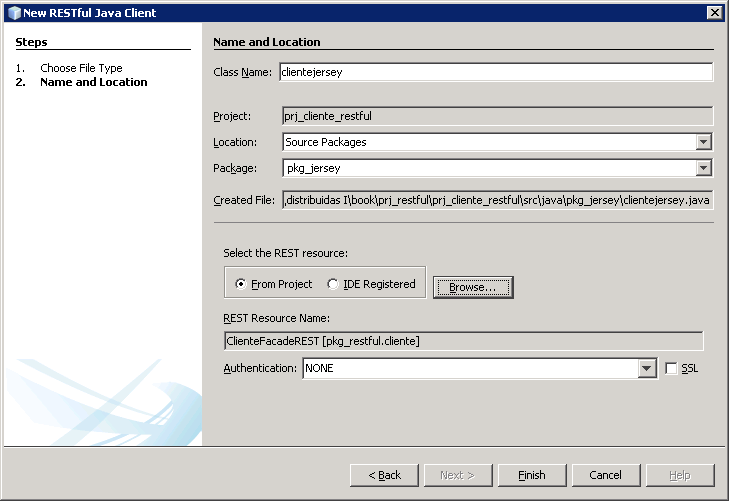Click the NetBeans cube icon in title bar
729x501 pixels.
tap(13, 12)
